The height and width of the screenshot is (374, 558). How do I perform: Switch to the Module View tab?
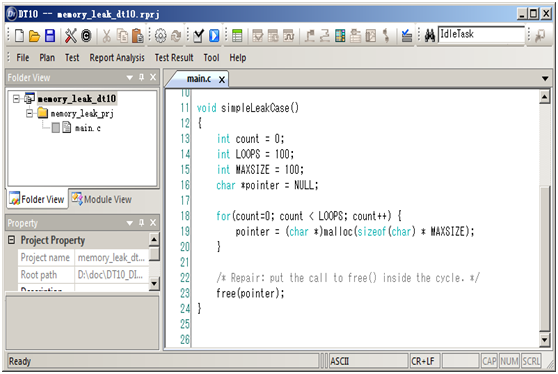(x=102, y=199)
